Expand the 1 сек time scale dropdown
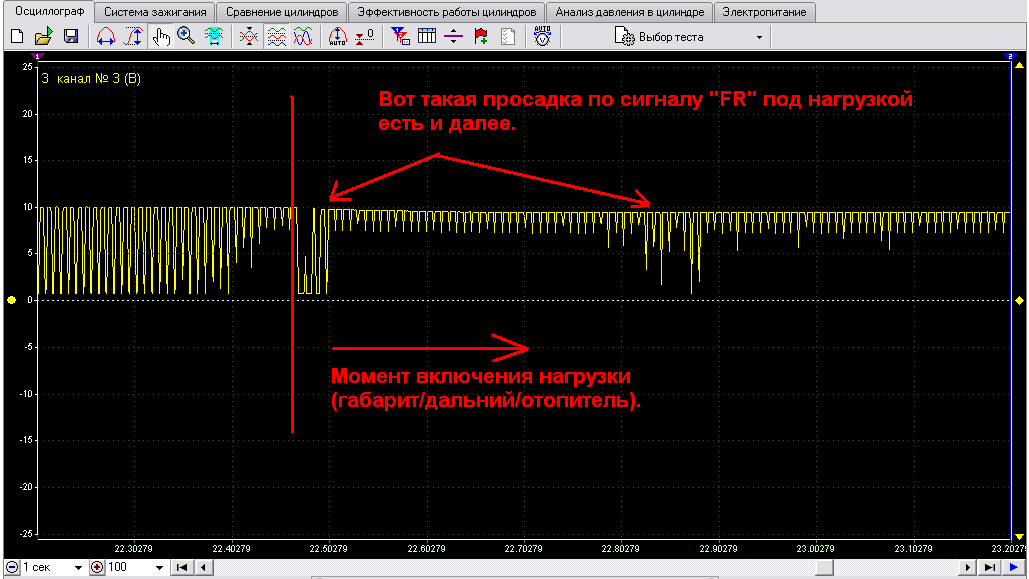 [x=78, y=567]
